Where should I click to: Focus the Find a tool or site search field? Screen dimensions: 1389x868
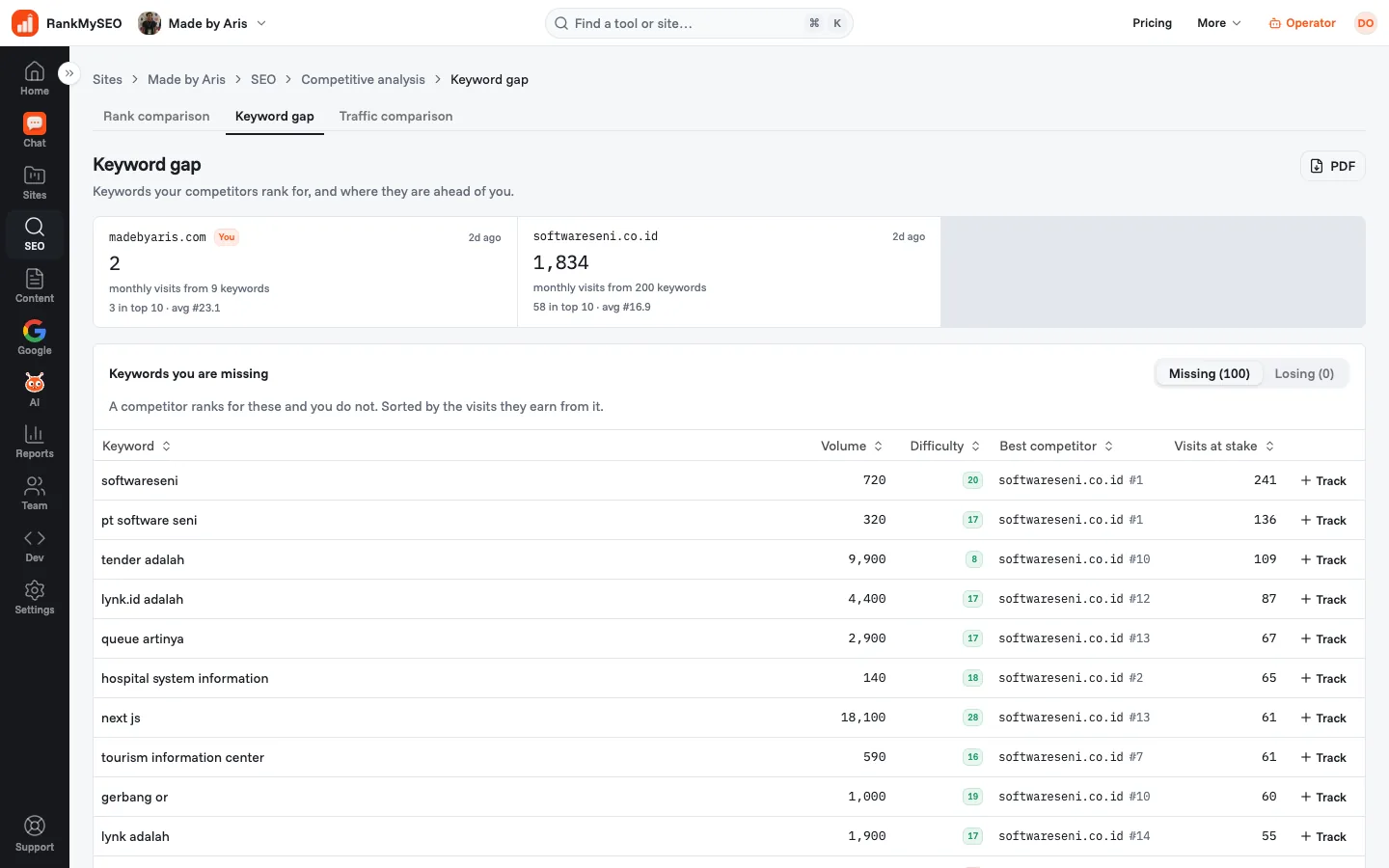(698, 23)
